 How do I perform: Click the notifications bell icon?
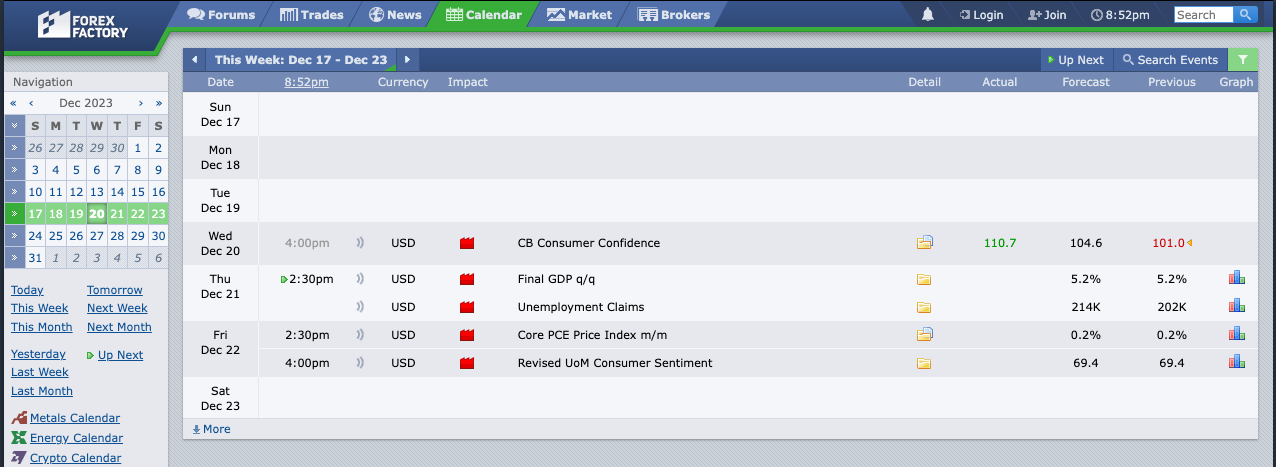point(928,15)
